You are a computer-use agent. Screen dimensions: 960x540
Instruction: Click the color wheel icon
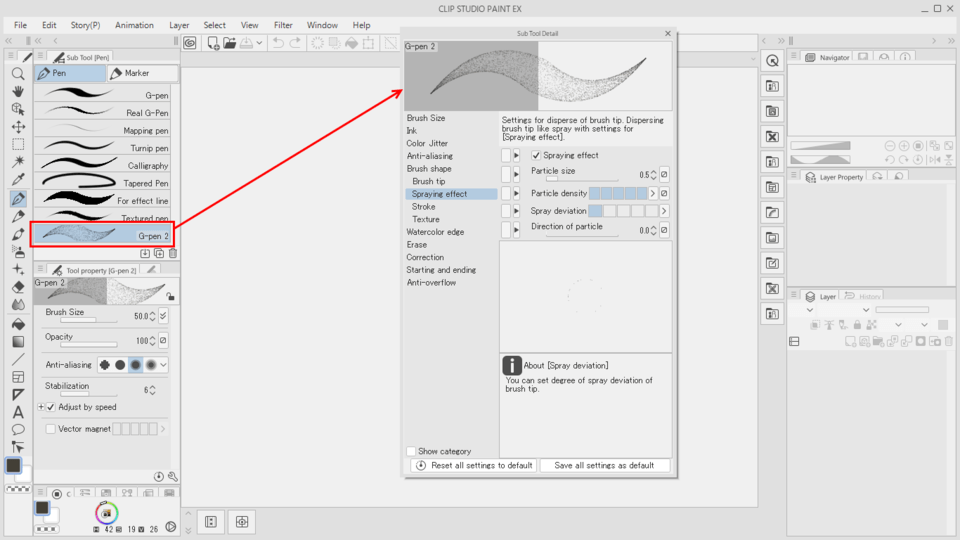coord(107,513)
